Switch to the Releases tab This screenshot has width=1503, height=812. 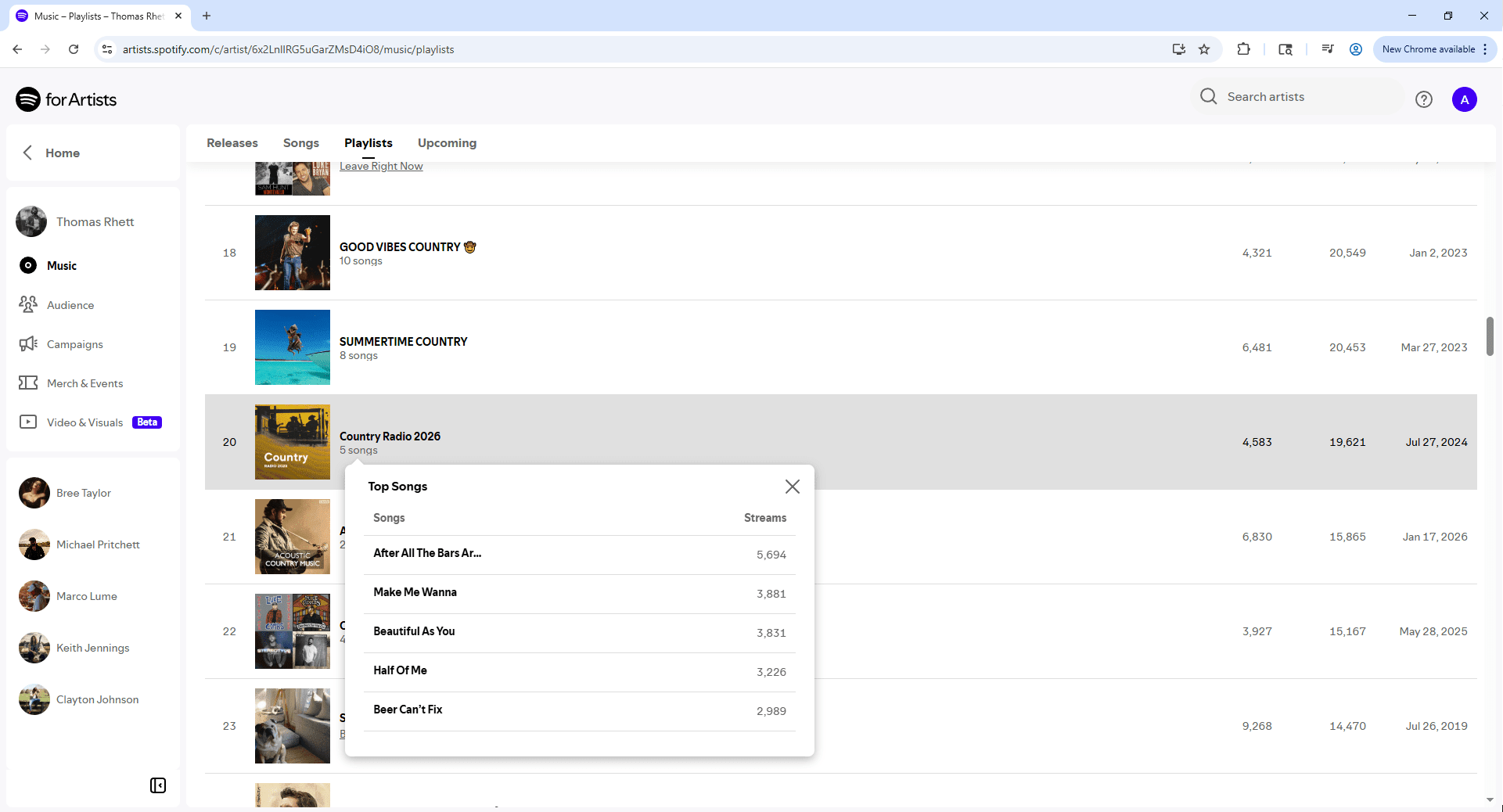(x=232, y=143)
